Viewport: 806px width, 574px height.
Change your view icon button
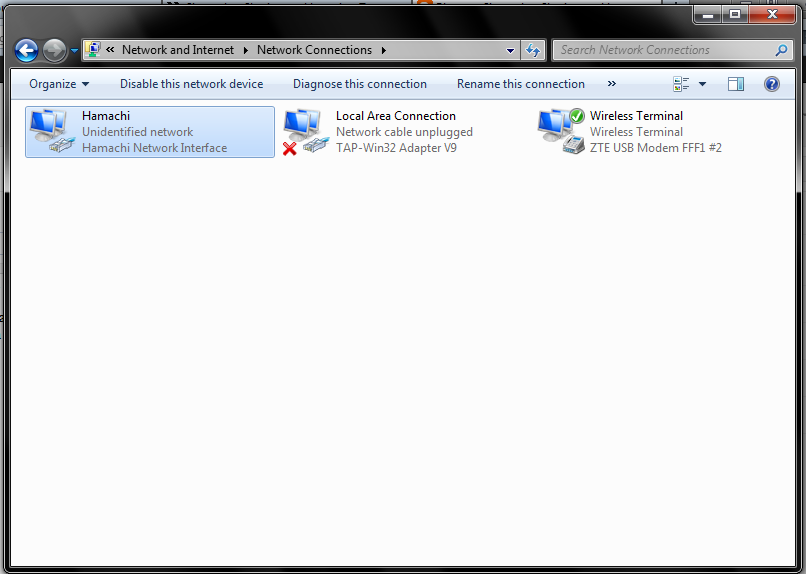[x=681, y=84]
